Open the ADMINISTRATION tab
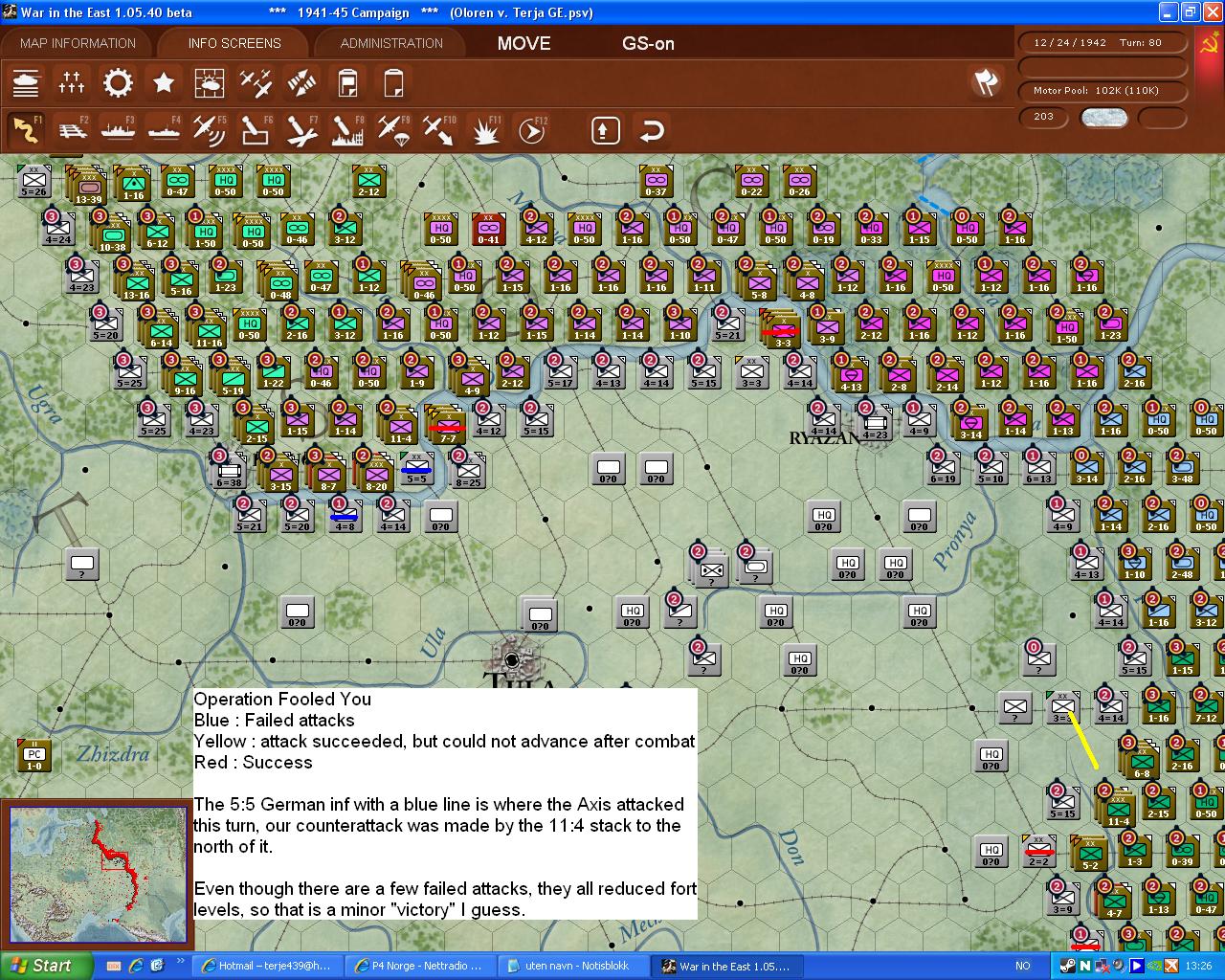This screenshot has height=980, width=1225. pos(391,43)
